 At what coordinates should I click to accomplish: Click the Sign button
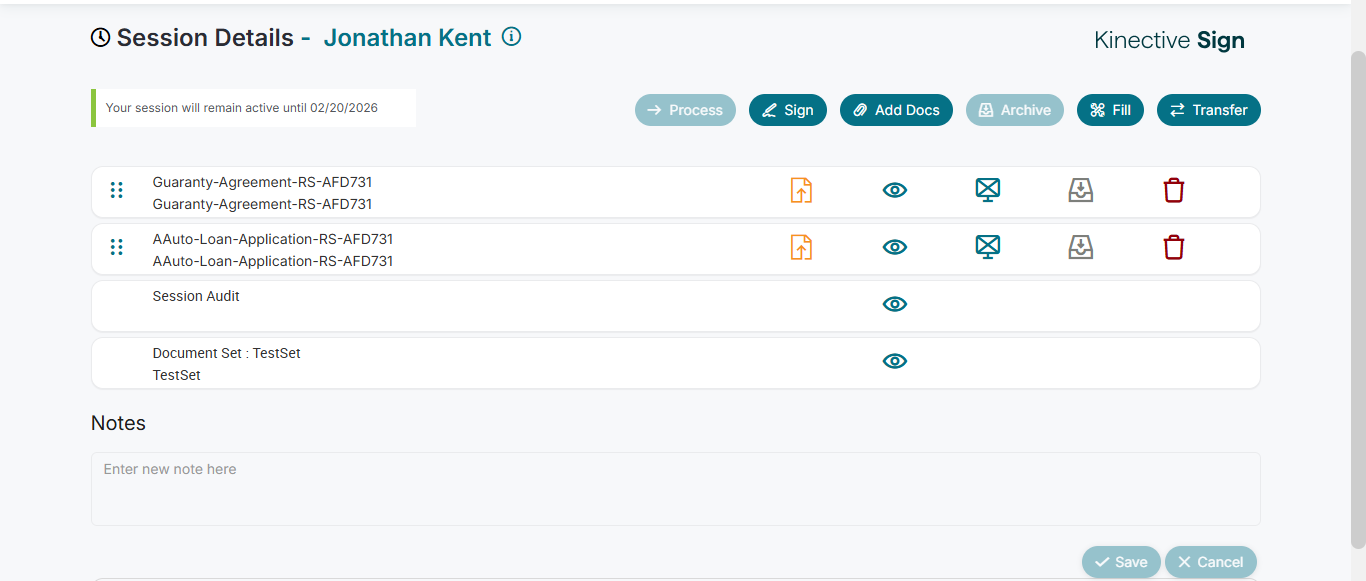788,110
